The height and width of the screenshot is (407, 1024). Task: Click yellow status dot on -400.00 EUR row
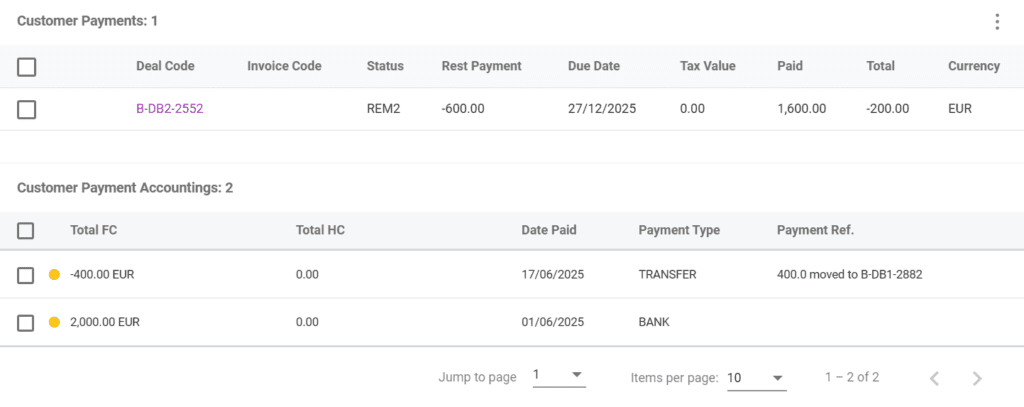click(55, 275)
